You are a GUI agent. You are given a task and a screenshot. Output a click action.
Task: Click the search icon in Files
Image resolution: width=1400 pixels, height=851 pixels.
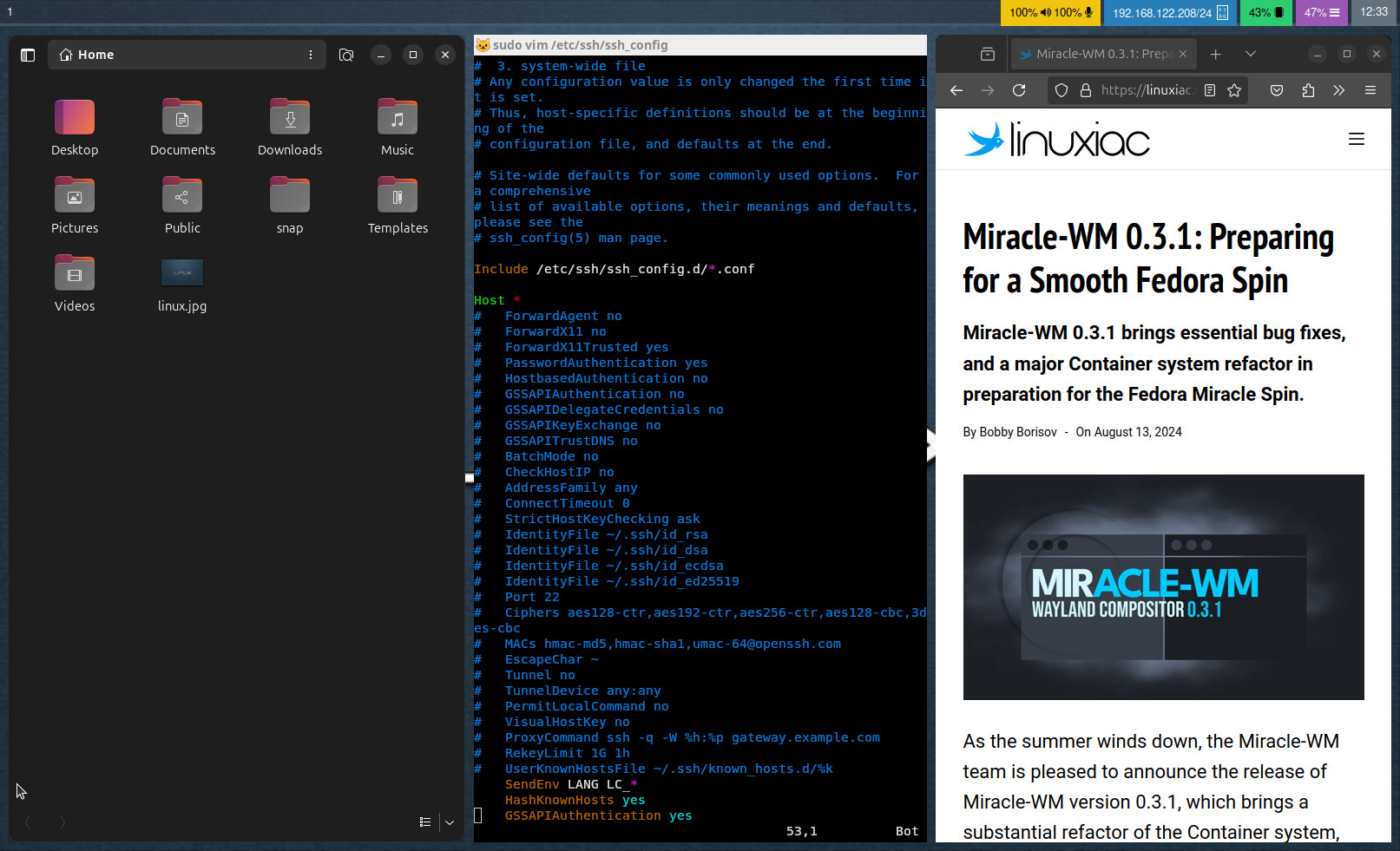[346, 55]
